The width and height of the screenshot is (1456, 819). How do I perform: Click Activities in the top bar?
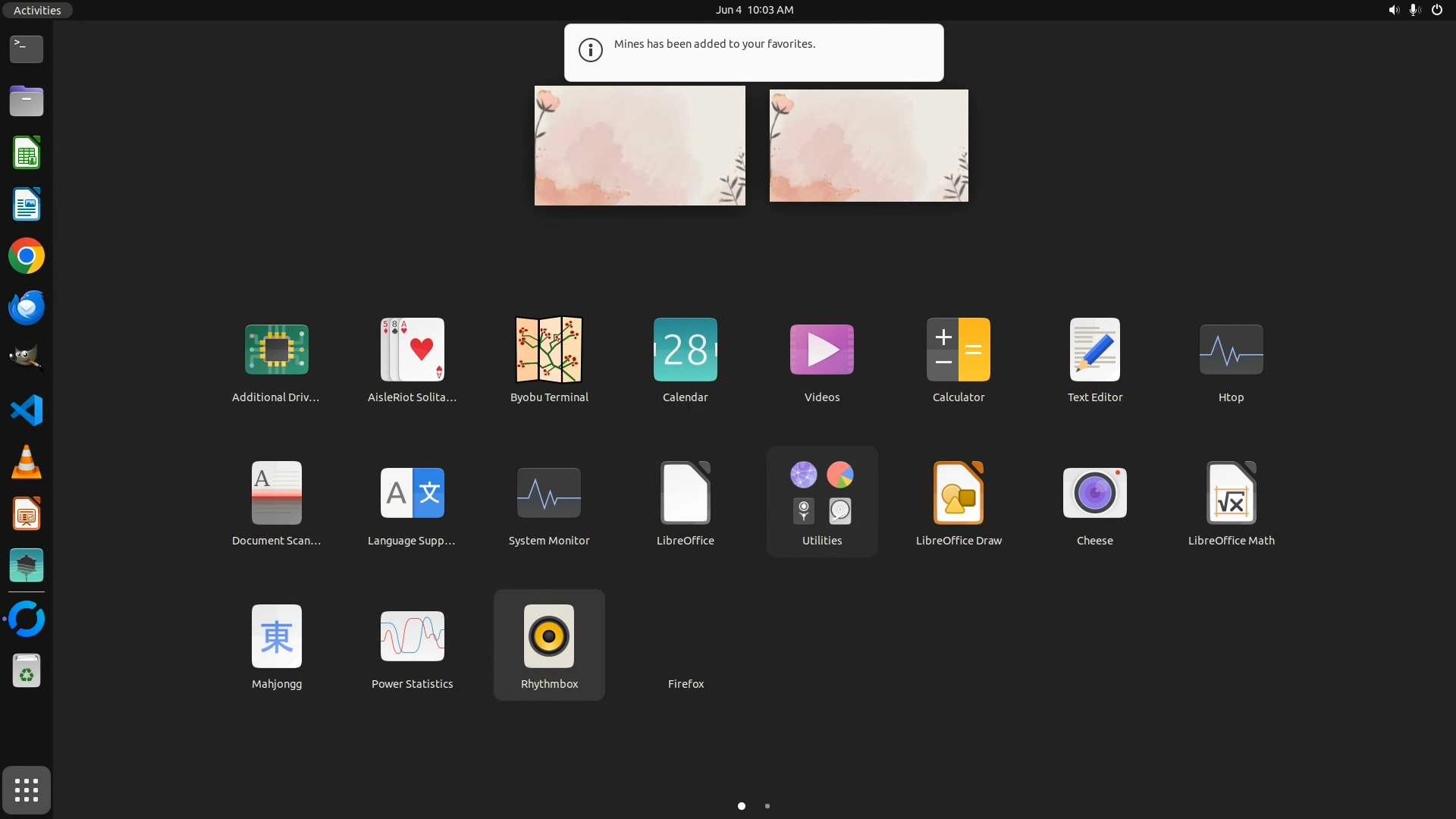coord(36,10)
